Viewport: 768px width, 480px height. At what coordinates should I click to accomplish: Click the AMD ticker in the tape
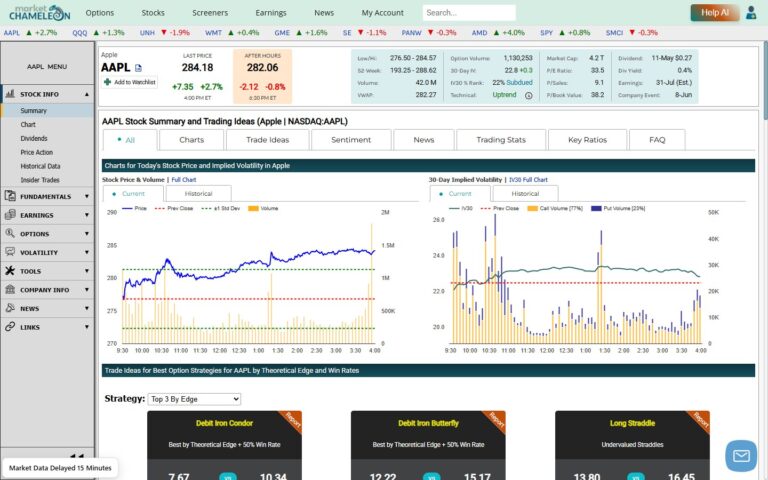point(480,33)
